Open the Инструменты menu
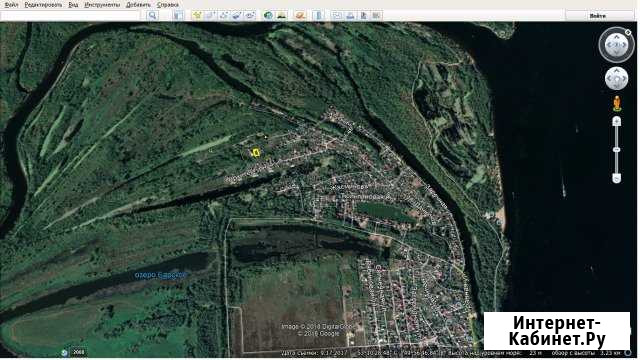640x360 pixels. [102, 5]
